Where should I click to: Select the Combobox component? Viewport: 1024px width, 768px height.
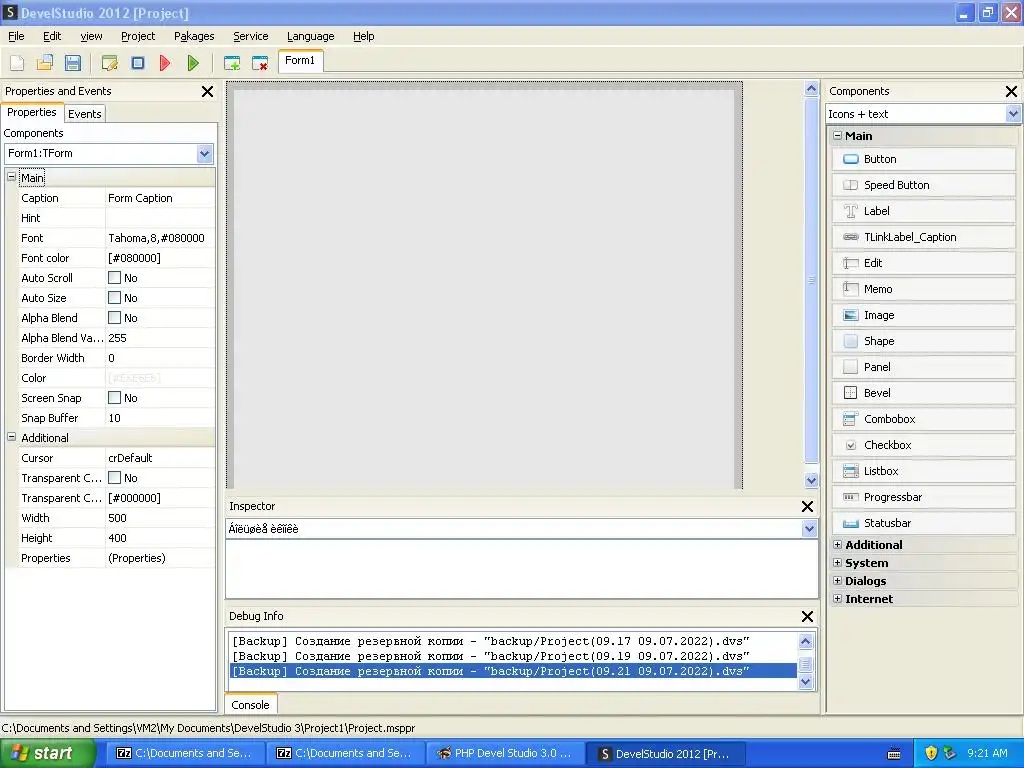coord(923,419)
